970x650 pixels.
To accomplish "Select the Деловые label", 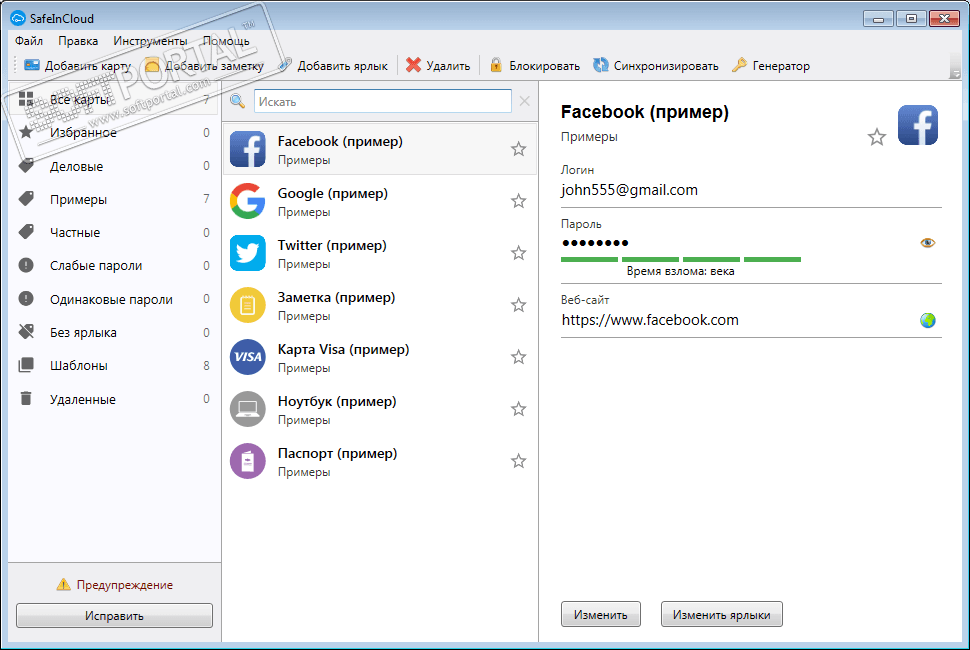I will tap(114, 166).
